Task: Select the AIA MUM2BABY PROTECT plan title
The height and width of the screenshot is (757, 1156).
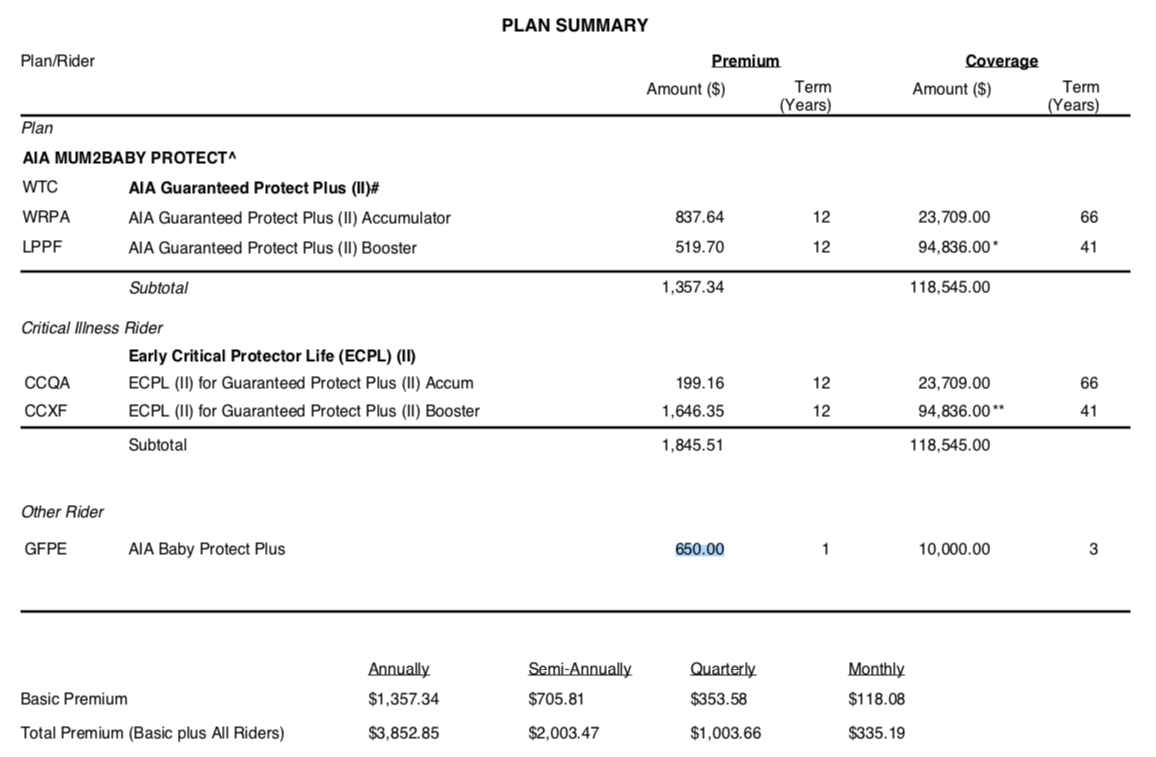Action: click(x=129, y=158)
